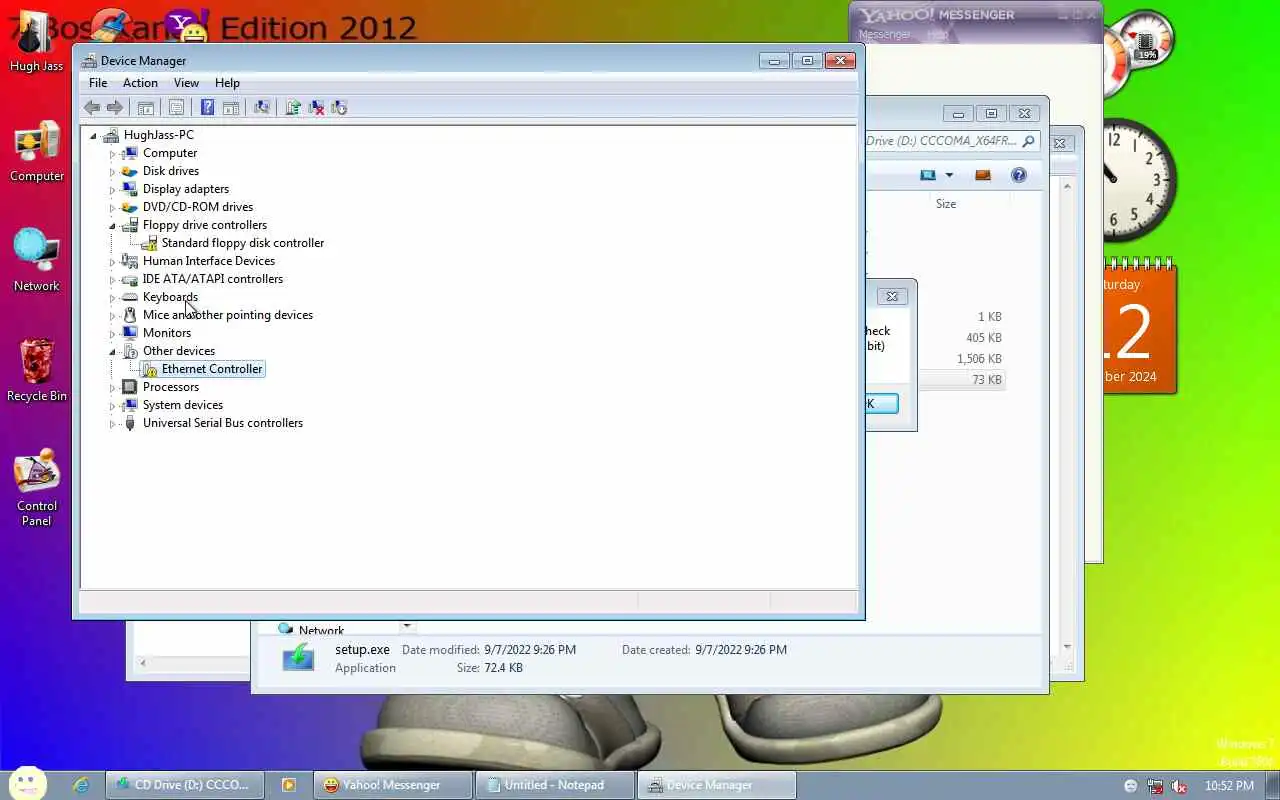Click the calendar gadget on desktop
Image resolution: width=1280 pixels, height=800 pixels.
coord(1141,326)
